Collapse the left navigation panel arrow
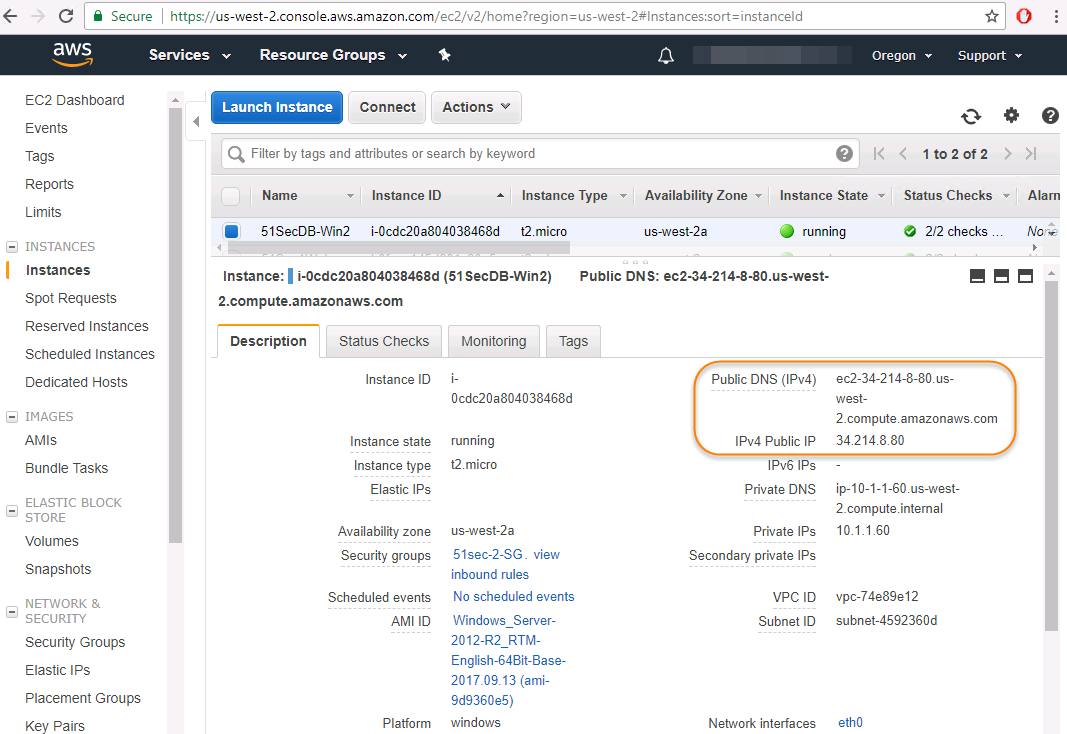The image size is (1067, 734). coord(196,122)
